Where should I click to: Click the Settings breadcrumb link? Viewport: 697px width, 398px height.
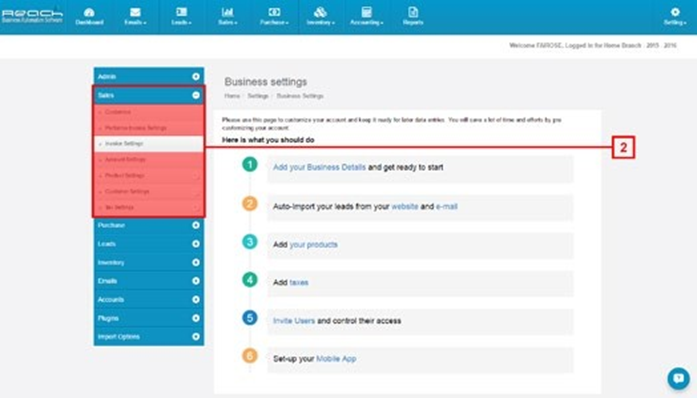click(258, 96)
